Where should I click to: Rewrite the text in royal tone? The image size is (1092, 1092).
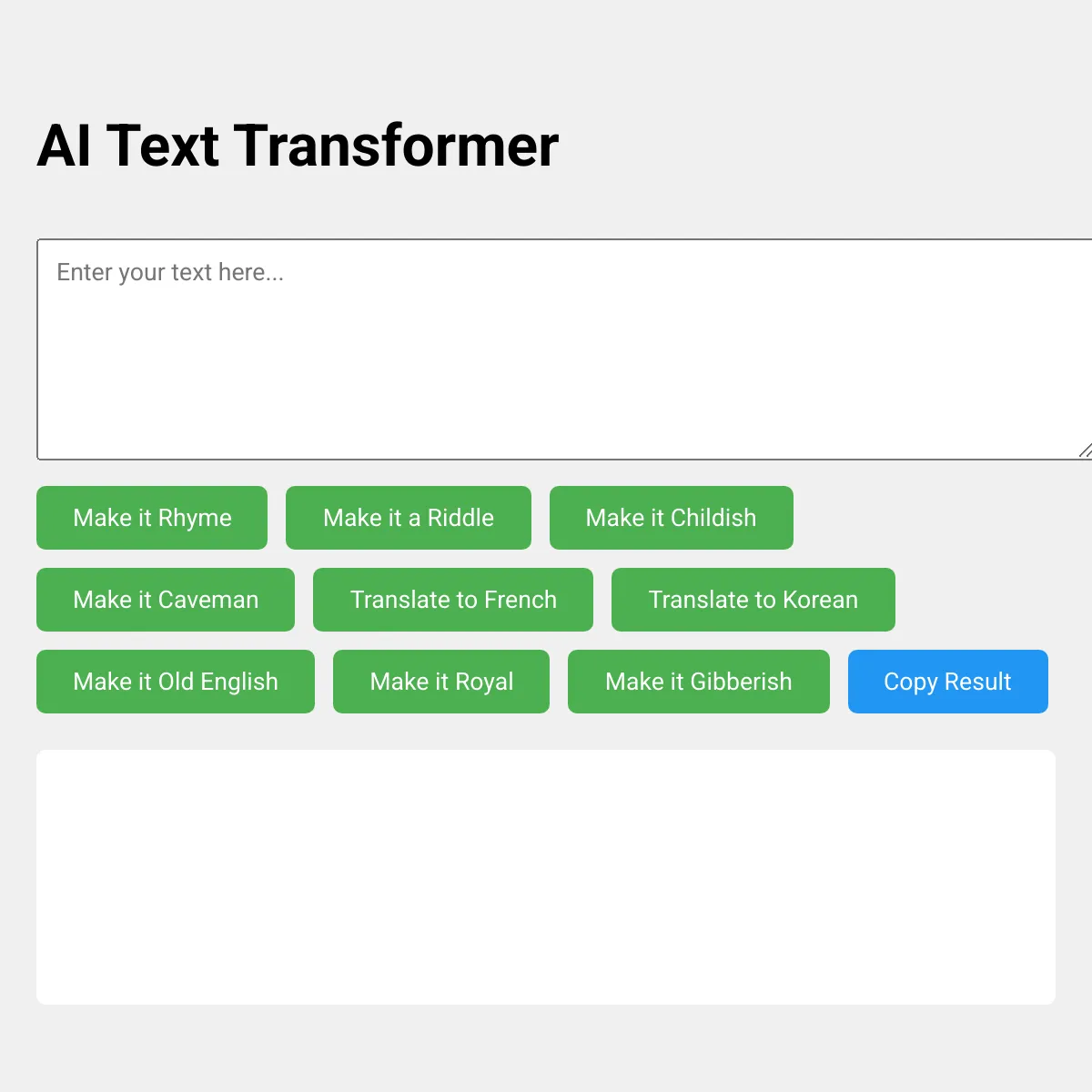tap(441, 682)
